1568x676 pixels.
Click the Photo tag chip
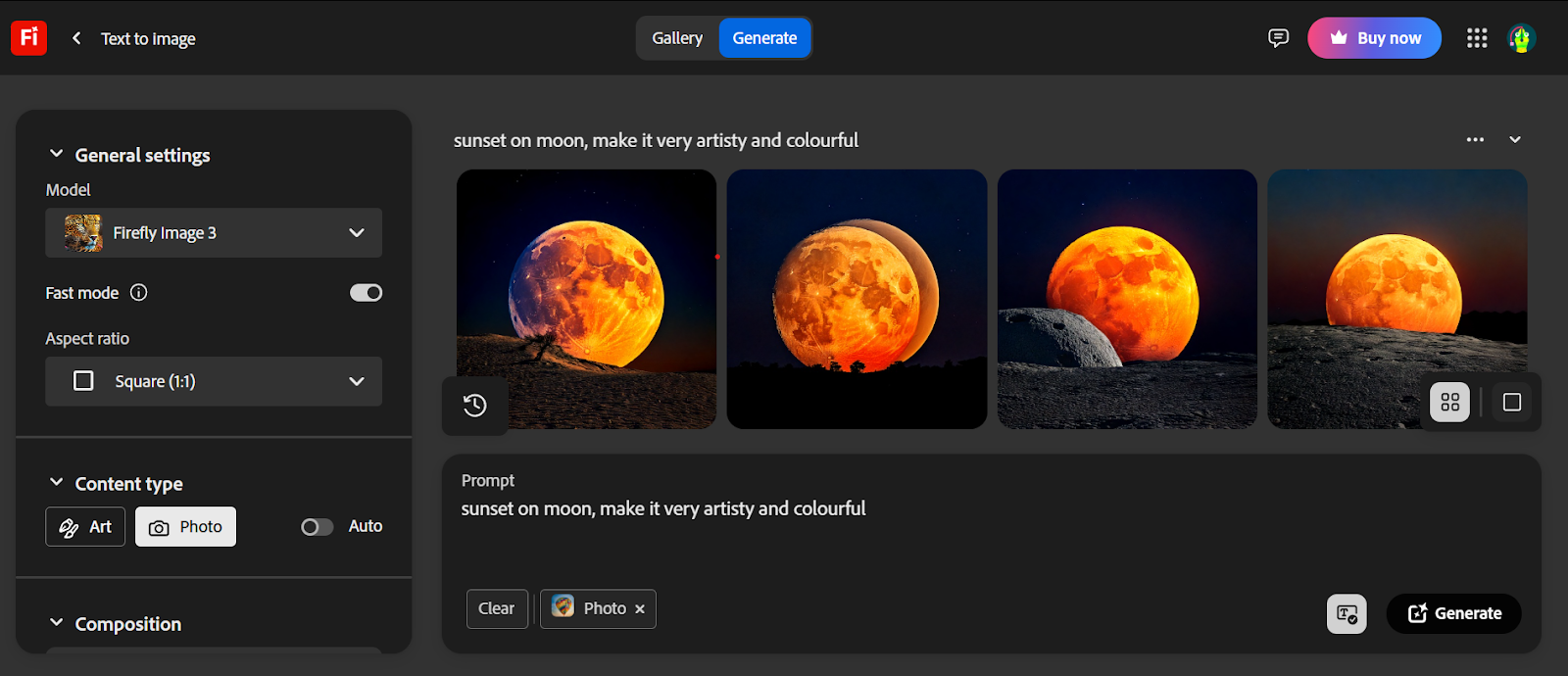click(x=598, y=608)
